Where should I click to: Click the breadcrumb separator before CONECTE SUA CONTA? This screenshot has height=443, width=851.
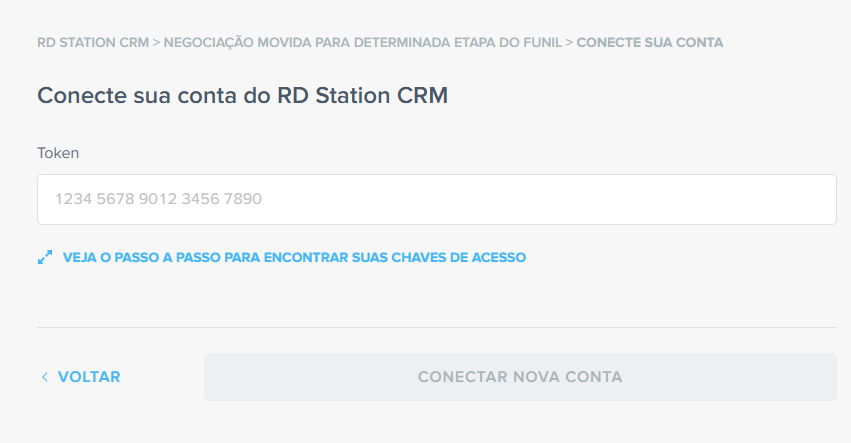tap(570, 43)
